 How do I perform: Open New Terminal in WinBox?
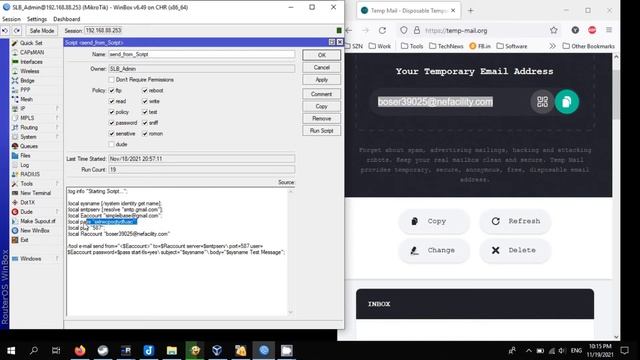pyautogui.click(x=35, y=193)
